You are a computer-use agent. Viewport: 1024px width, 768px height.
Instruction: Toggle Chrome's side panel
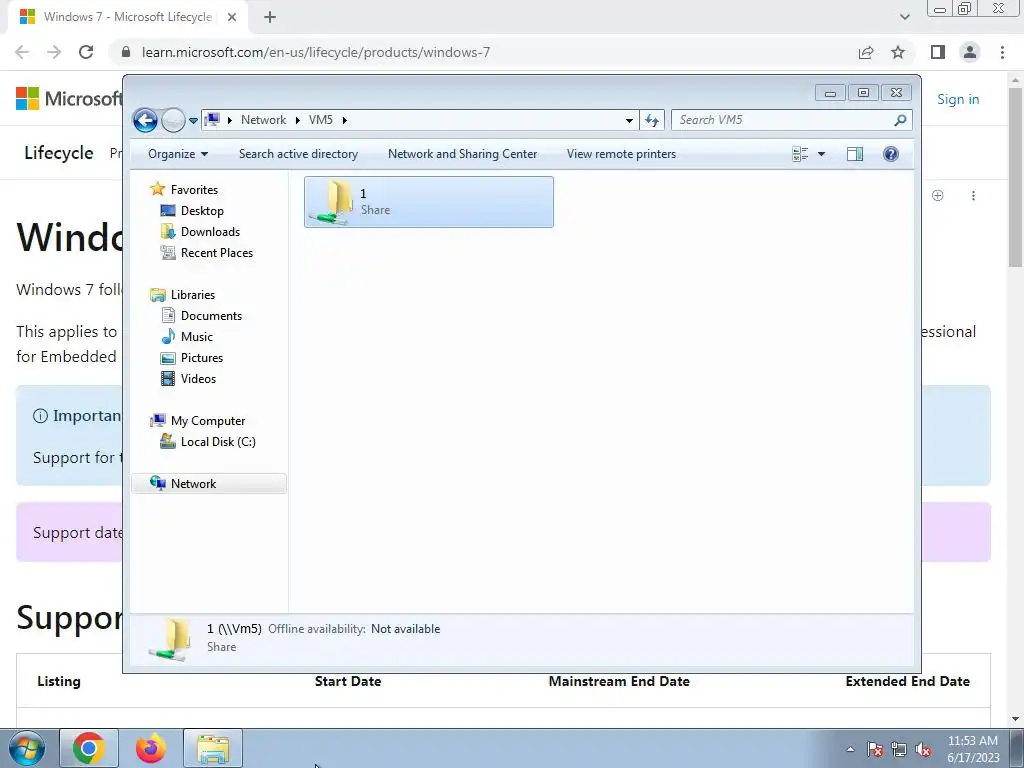tap(938, 52)
